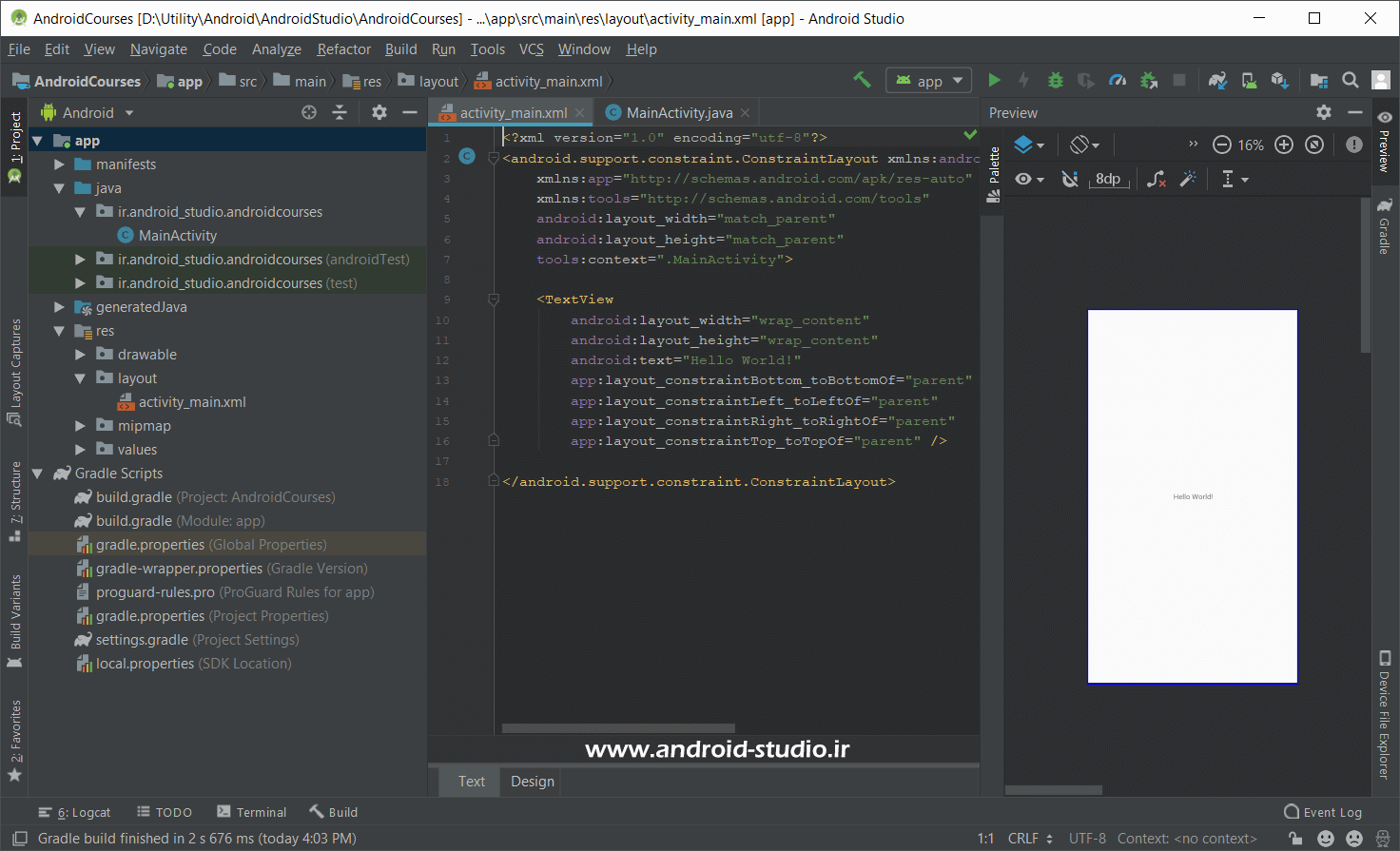The height and width of the screenshot is (851, 1400).
Task: Click the 8dp default margins field
Action: point(1108,179)
